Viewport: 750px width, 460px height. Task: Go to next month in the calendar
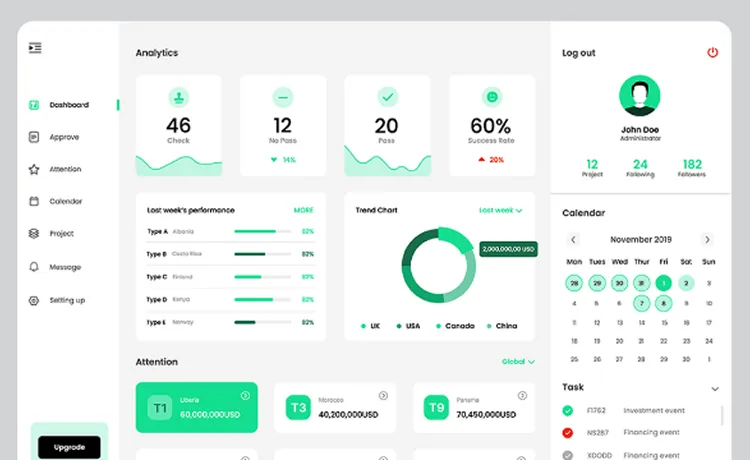[x=707, y=240]
